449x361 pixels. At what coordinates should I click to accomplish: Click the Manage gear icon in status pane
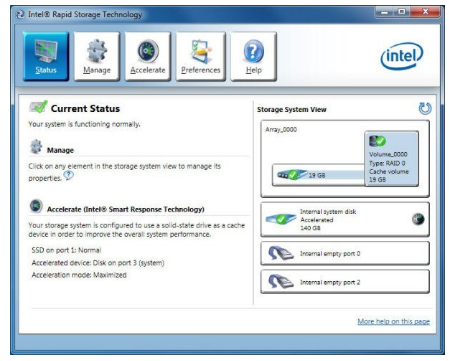(36, 147)
